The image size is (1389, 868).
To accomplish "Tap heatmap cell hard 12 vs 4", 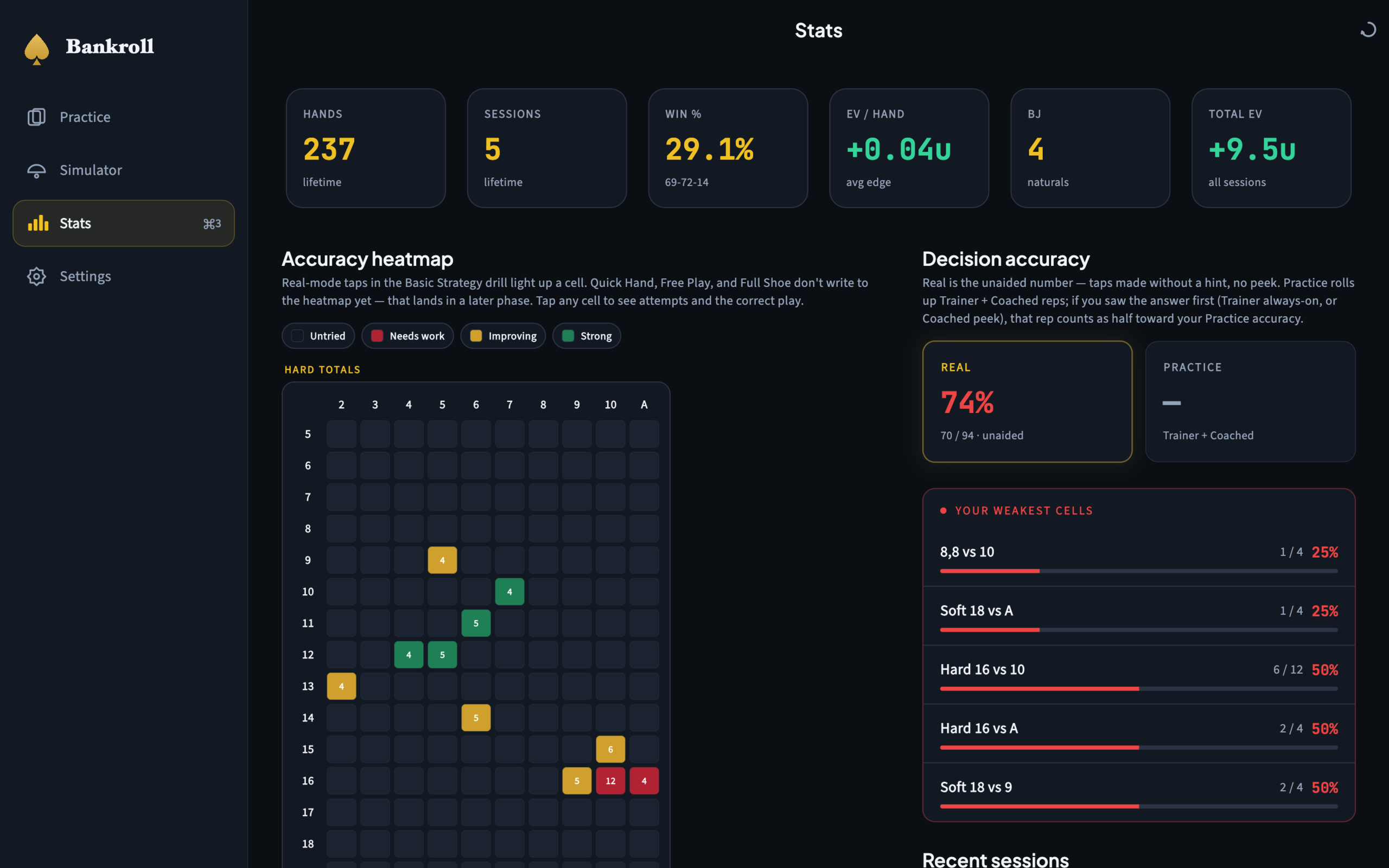I will pyautogui.click(x=409, y=654).
